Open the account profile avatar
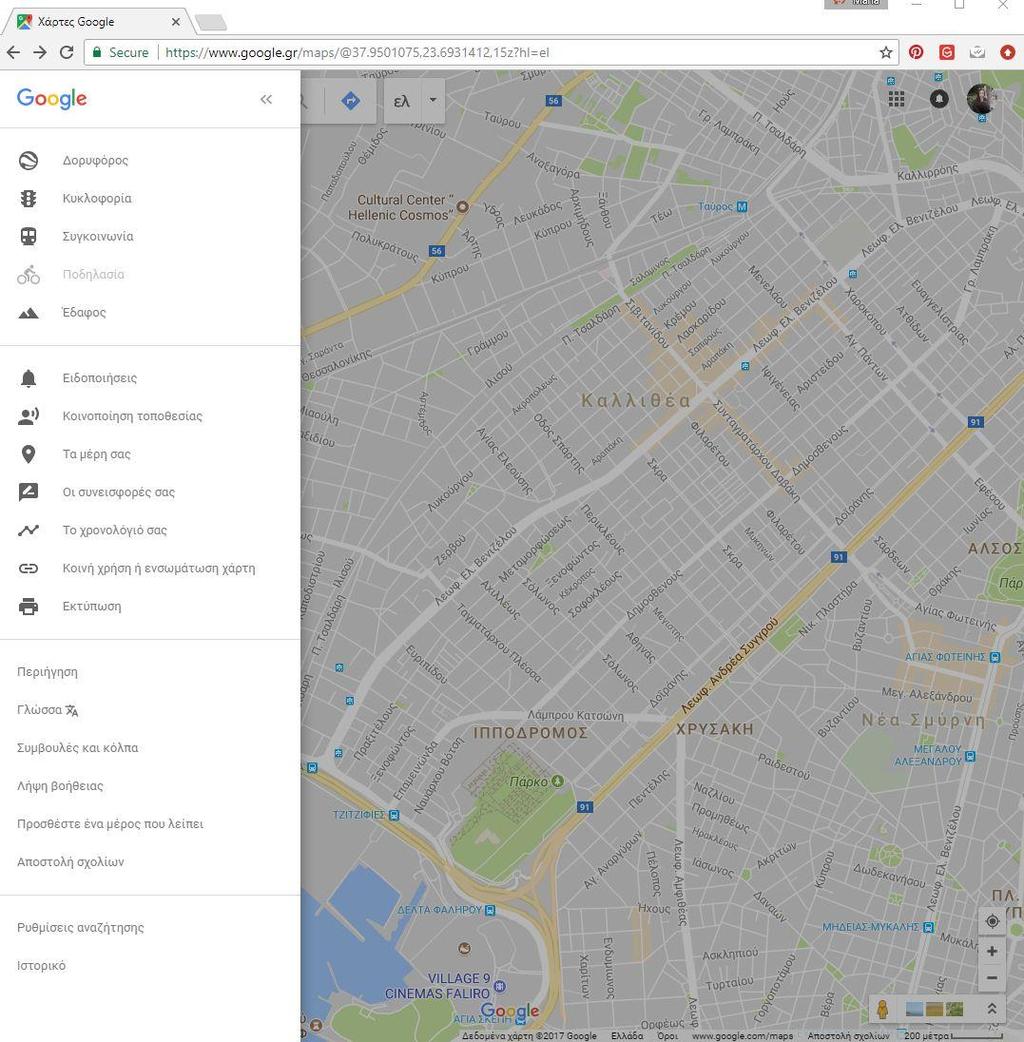Image resolution: width=1024 pixels, height=1042 pixels. 981,99
